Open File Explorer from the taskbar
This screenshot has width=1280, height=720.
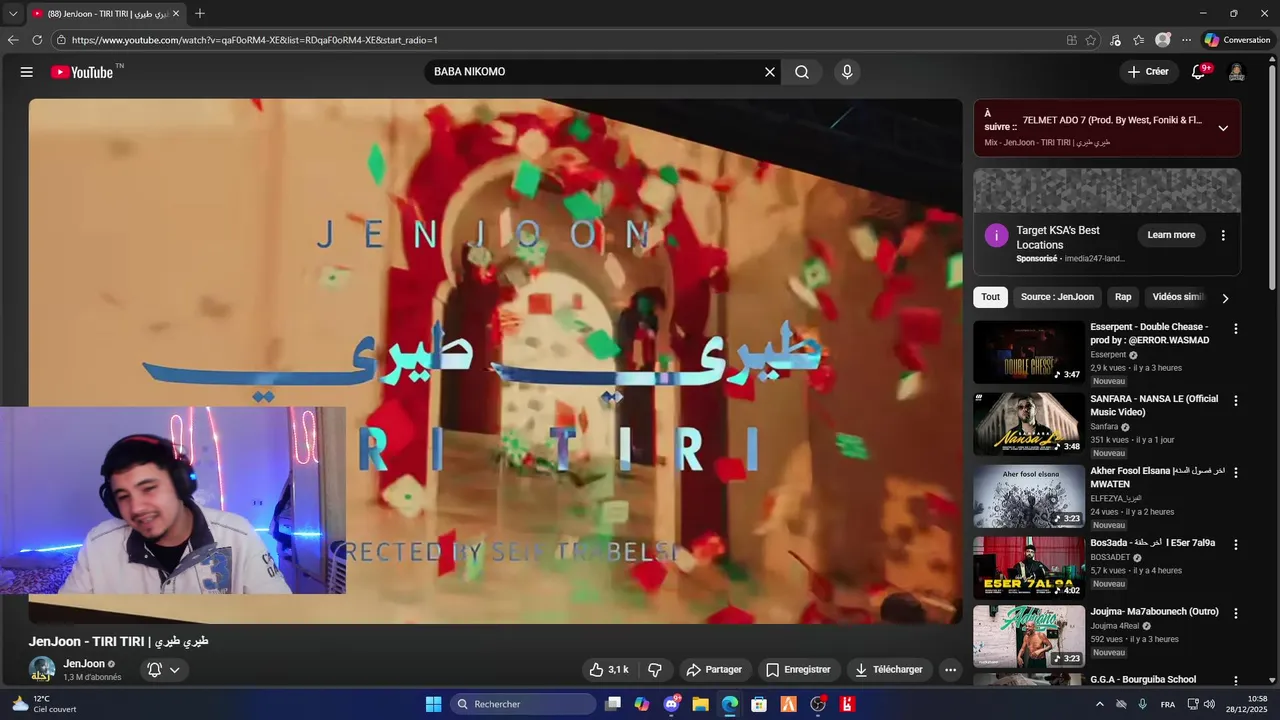click(701, 704)
